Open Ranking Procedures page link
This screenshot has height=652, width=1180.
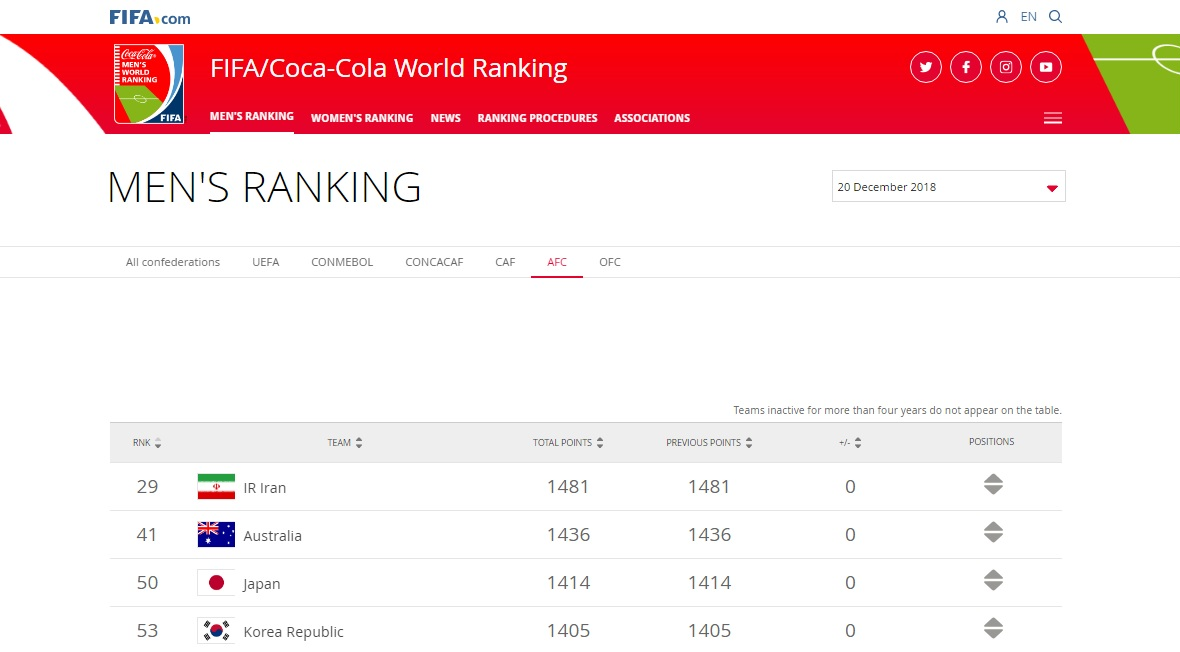pos(537,118)
